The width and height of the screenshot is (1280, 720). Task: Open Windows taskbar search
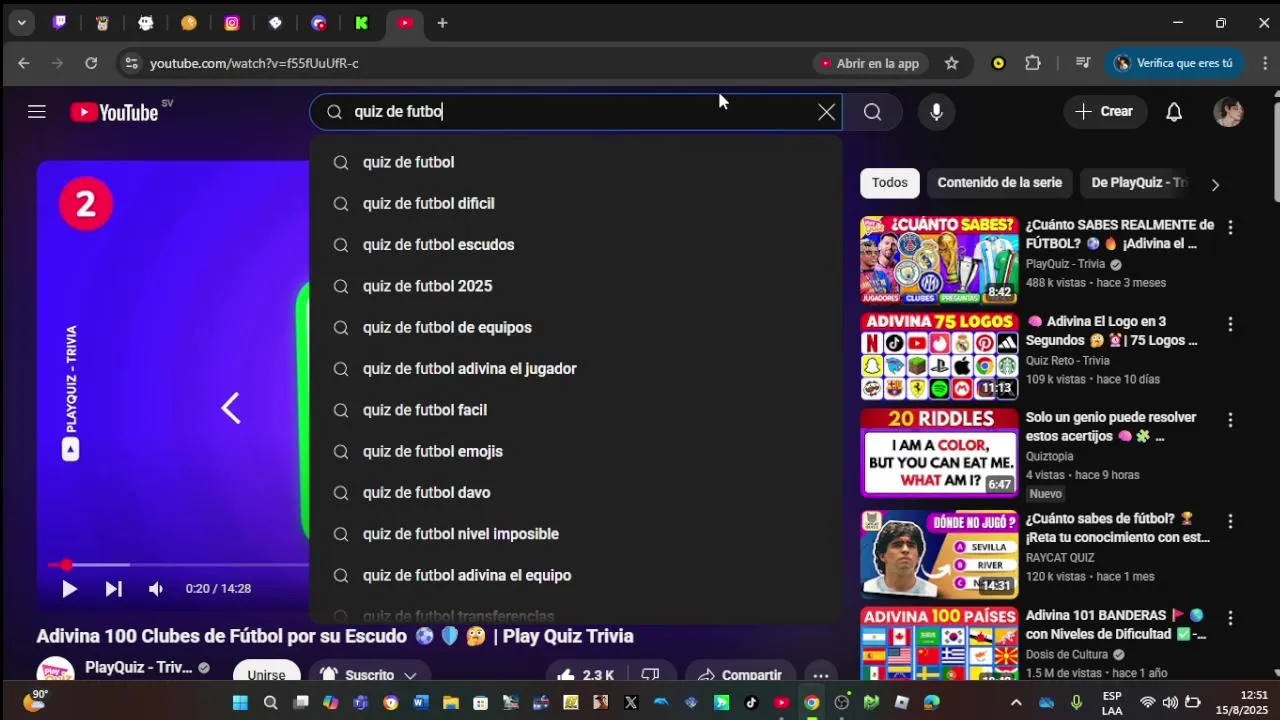pos(270,703)
